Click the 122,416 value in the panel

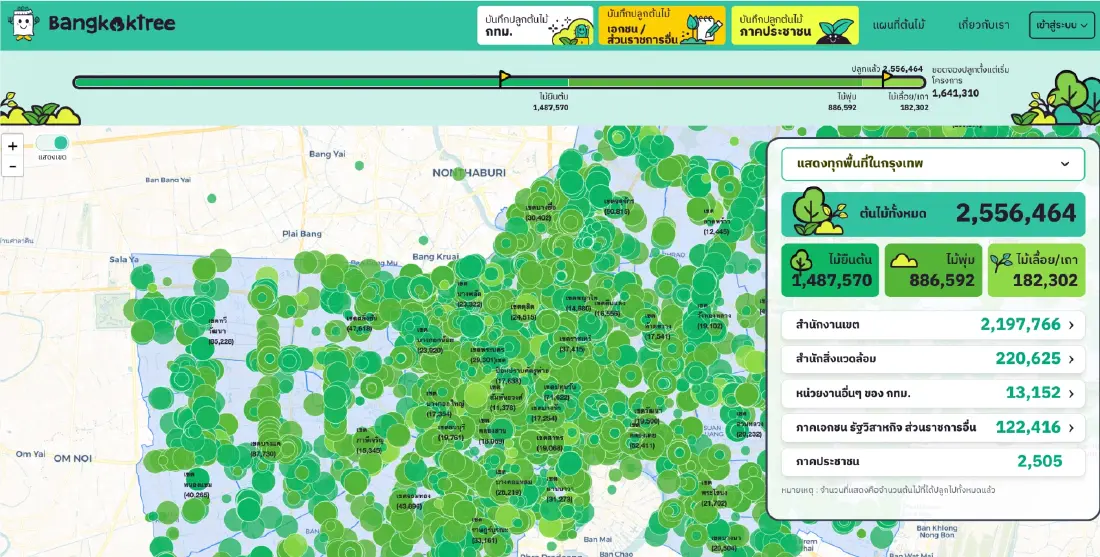point(1028,427)
